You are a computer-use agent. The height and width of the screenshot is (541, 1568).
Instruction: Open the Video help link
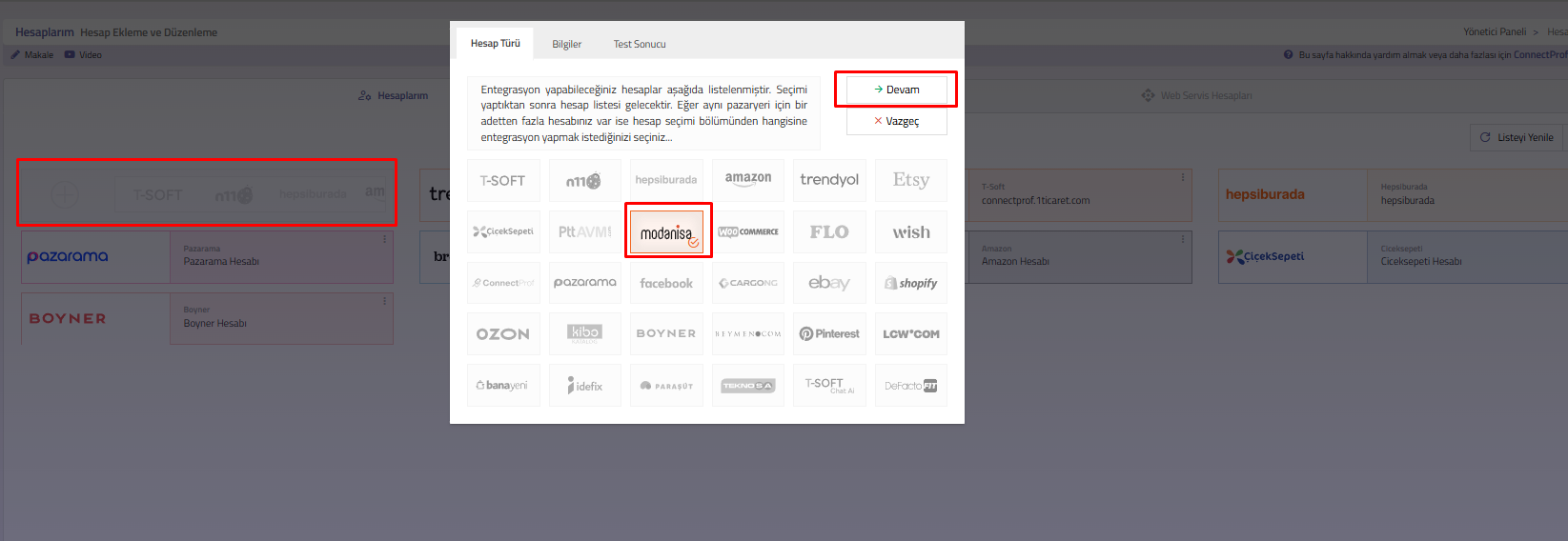pyautogui.click(x=83, y=55)
